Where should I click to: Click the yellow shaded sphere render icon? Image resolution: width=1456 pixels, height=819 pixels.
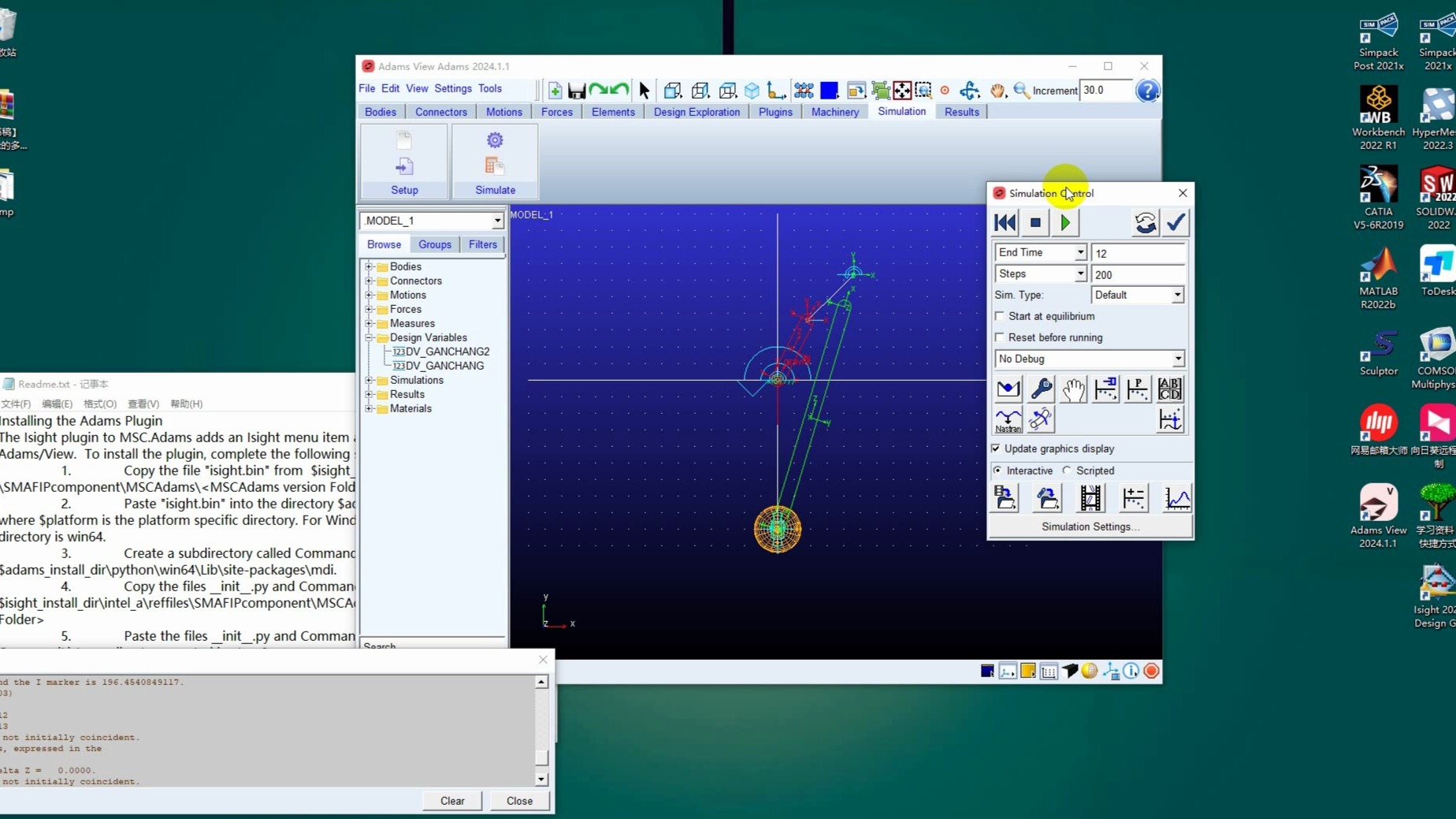pyautogui.click(x=1090, y=671)
